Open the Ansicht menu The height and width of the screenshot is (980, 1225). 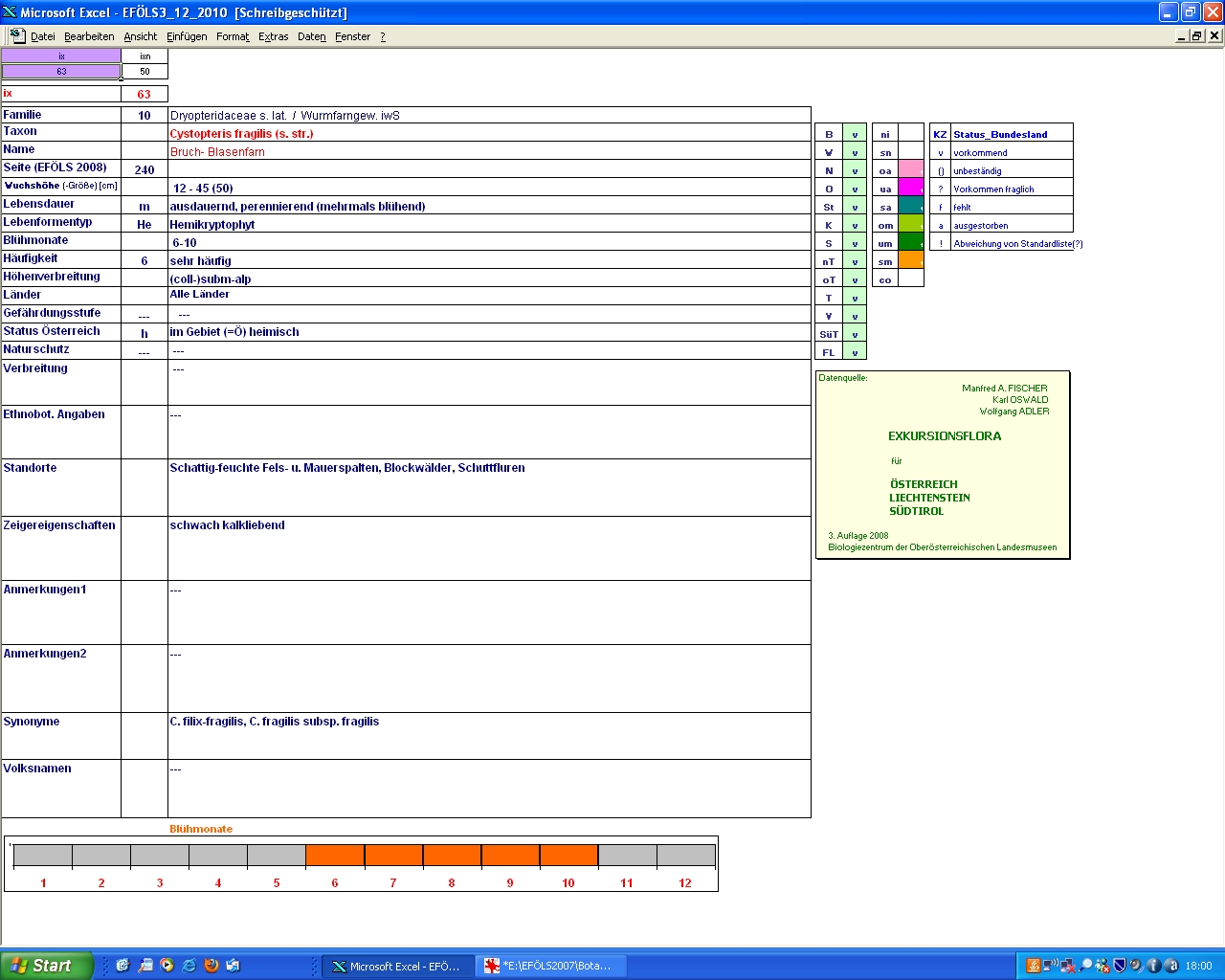(x=140, y=36)
